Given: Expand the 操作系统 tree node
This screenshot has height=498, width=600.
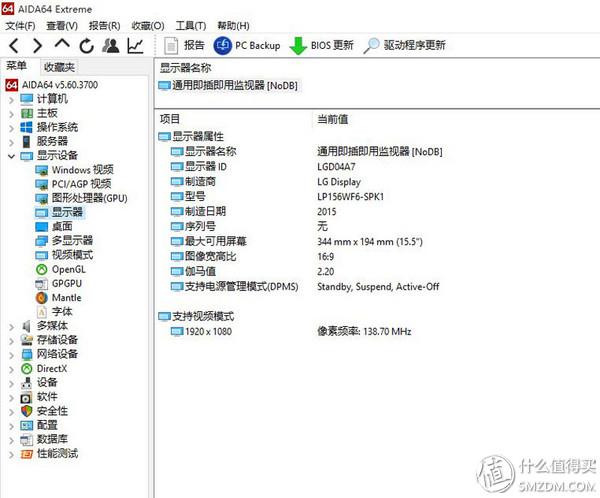Looking at the screenshot, I should point(11,128).
